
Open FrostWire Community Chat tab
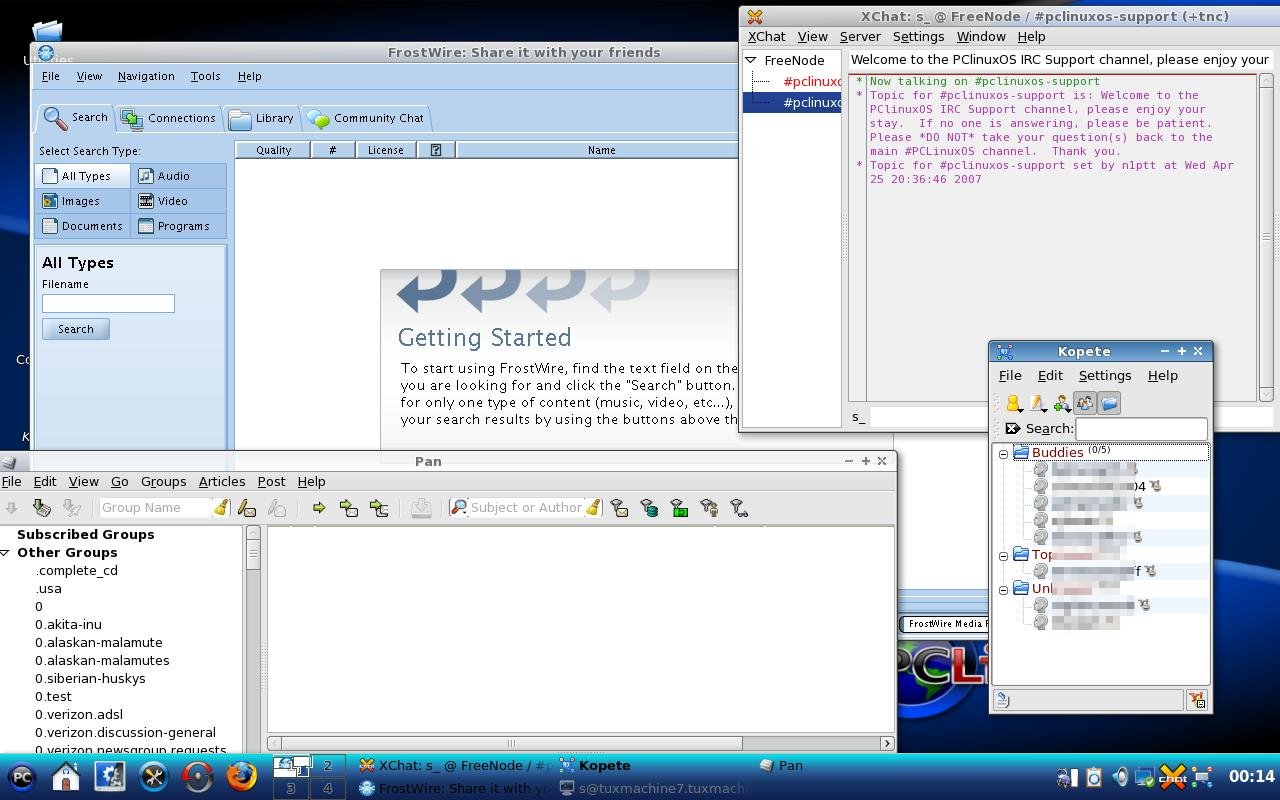click(366, 118)
